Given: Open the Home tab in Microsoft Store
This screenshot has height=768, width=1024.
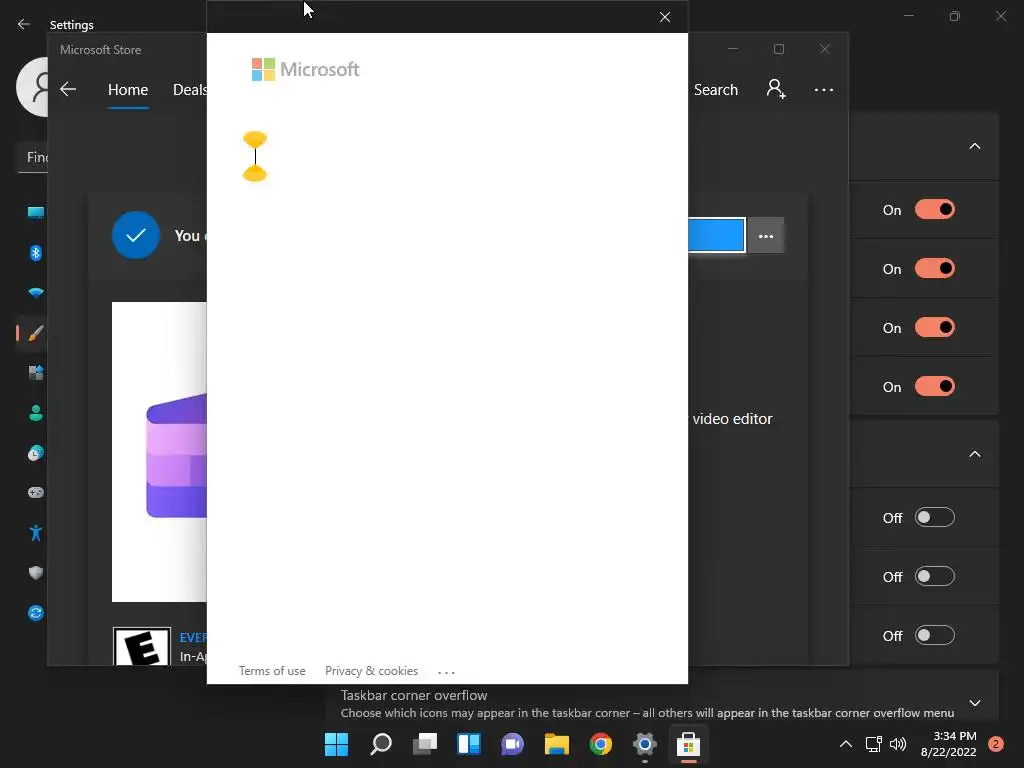Looking at the screenshot, I should click(128, 89).
